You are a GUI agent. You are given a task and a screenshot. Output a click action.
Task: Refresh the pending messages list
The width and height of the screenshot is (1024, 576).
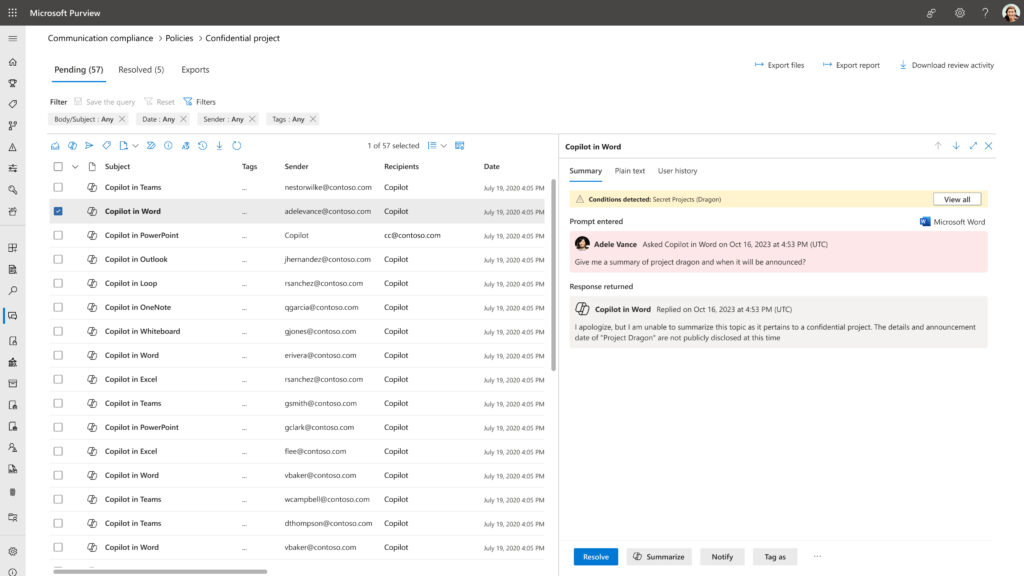pyautogui.click(x=237, y=145)
